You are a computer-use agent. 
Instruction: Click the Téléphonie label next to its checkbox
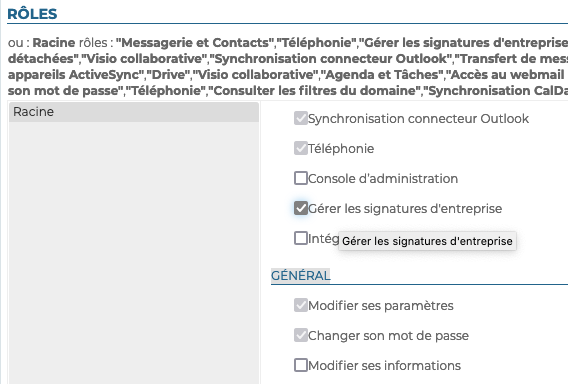pos(341,149)
